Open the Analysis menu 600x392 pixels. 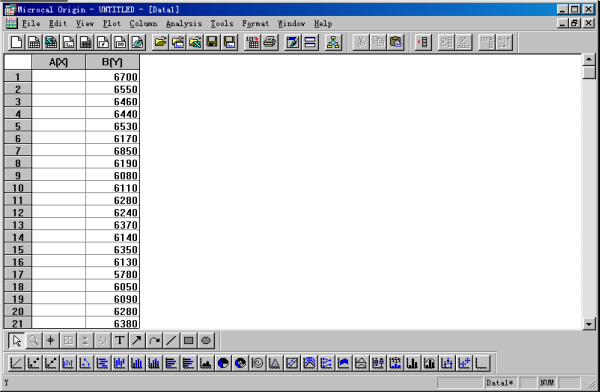click(184, 24)
